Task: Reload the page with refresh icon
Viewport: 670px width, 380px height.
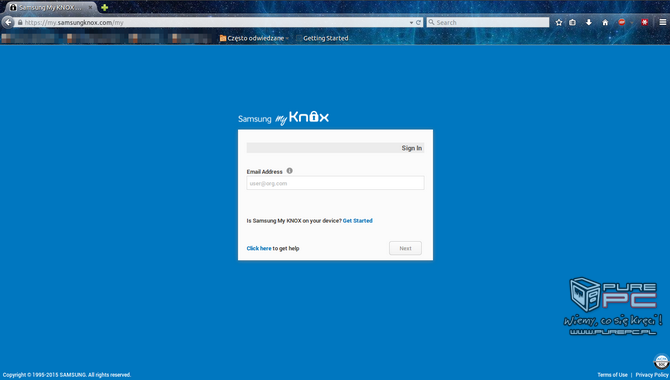Action: coord(418,23)
